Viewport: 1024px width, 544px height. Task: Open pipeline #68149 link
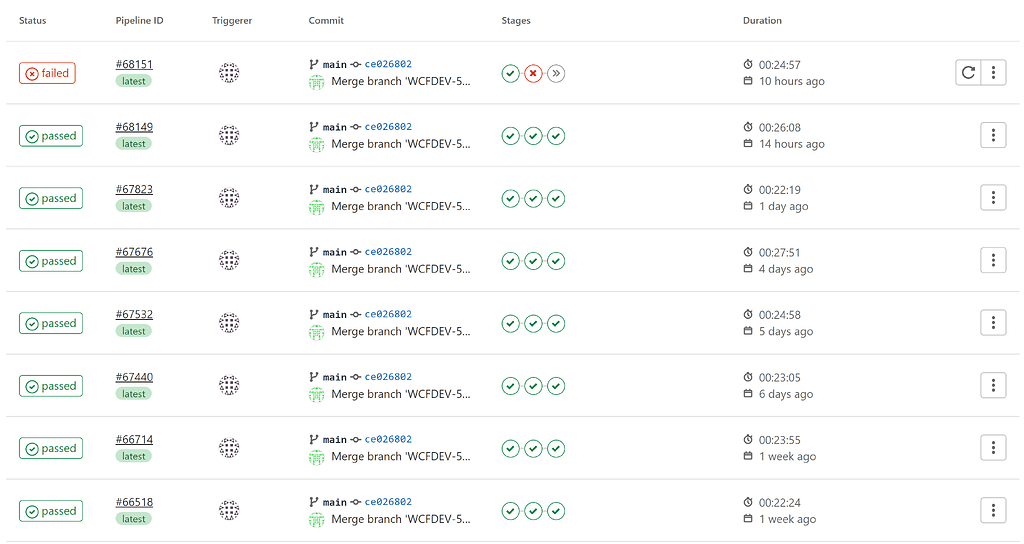[134, 127]
